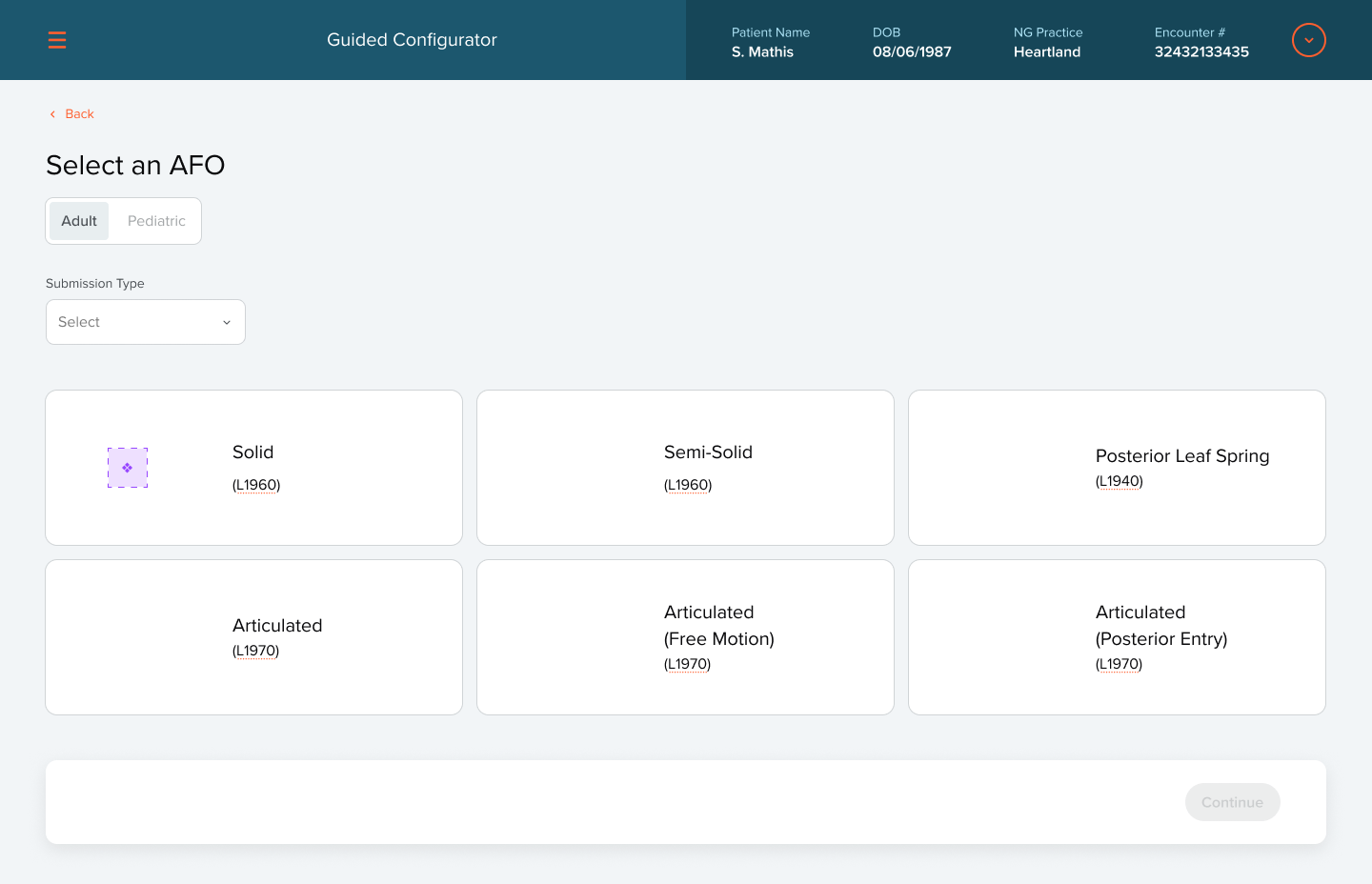Choose the Solid (L1960) AFO card

pyautogui.click(x=253, y=468)
